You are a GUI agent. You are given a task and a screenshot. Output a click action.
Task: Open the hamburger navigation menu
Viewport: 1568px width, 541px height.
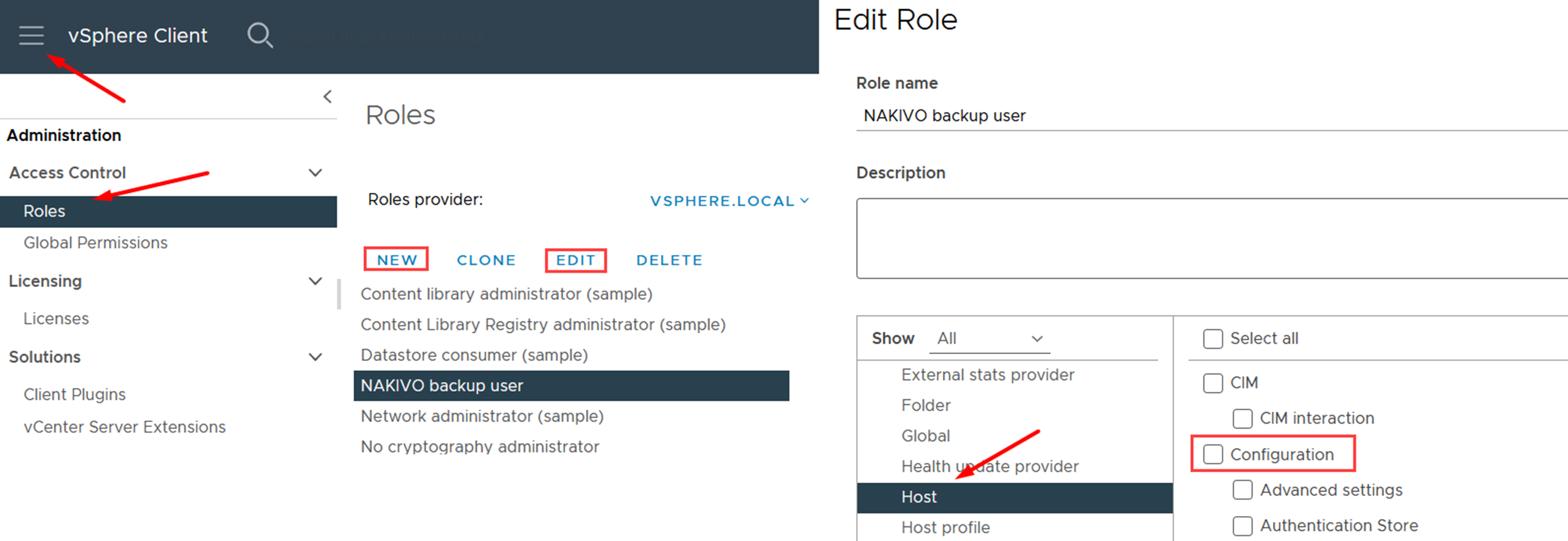pos(31,35)
